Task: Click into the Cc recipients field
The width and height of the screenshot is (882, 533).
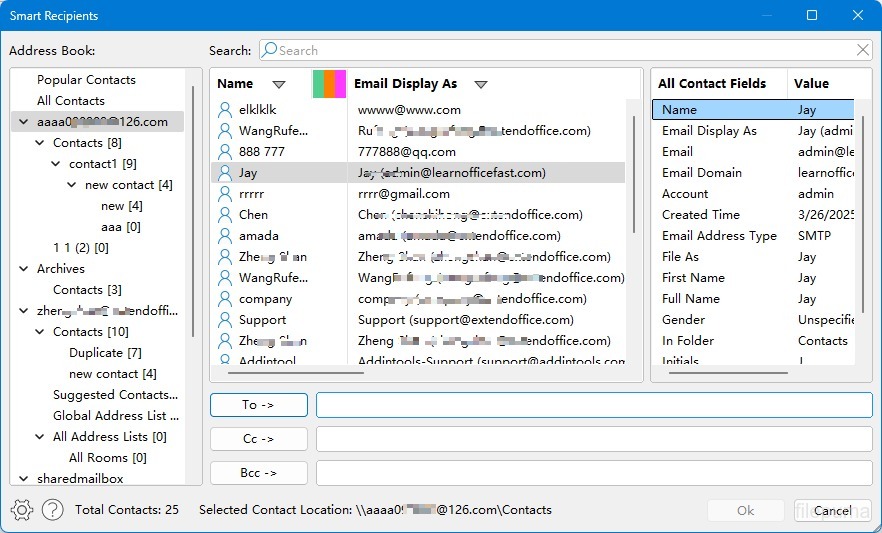Action: 594,439
